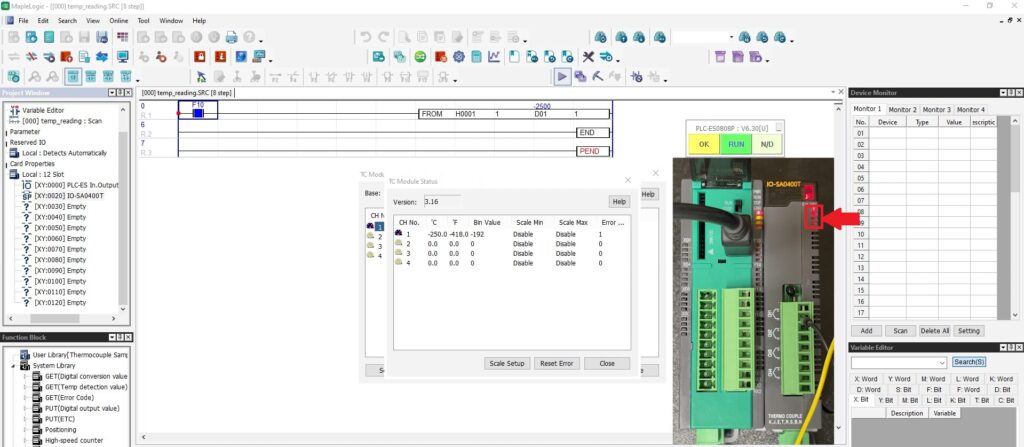
Task: Select the M: Bit variable type
Action: point(910,400)
